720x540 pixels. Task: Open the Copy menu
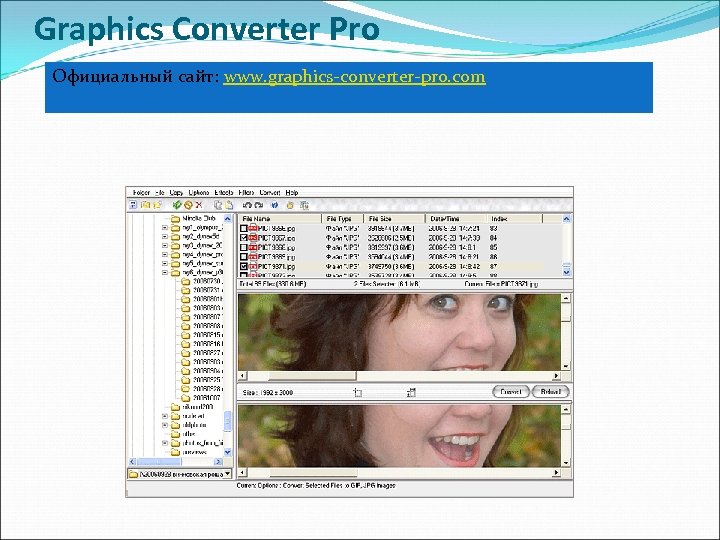tap(176, 192)
